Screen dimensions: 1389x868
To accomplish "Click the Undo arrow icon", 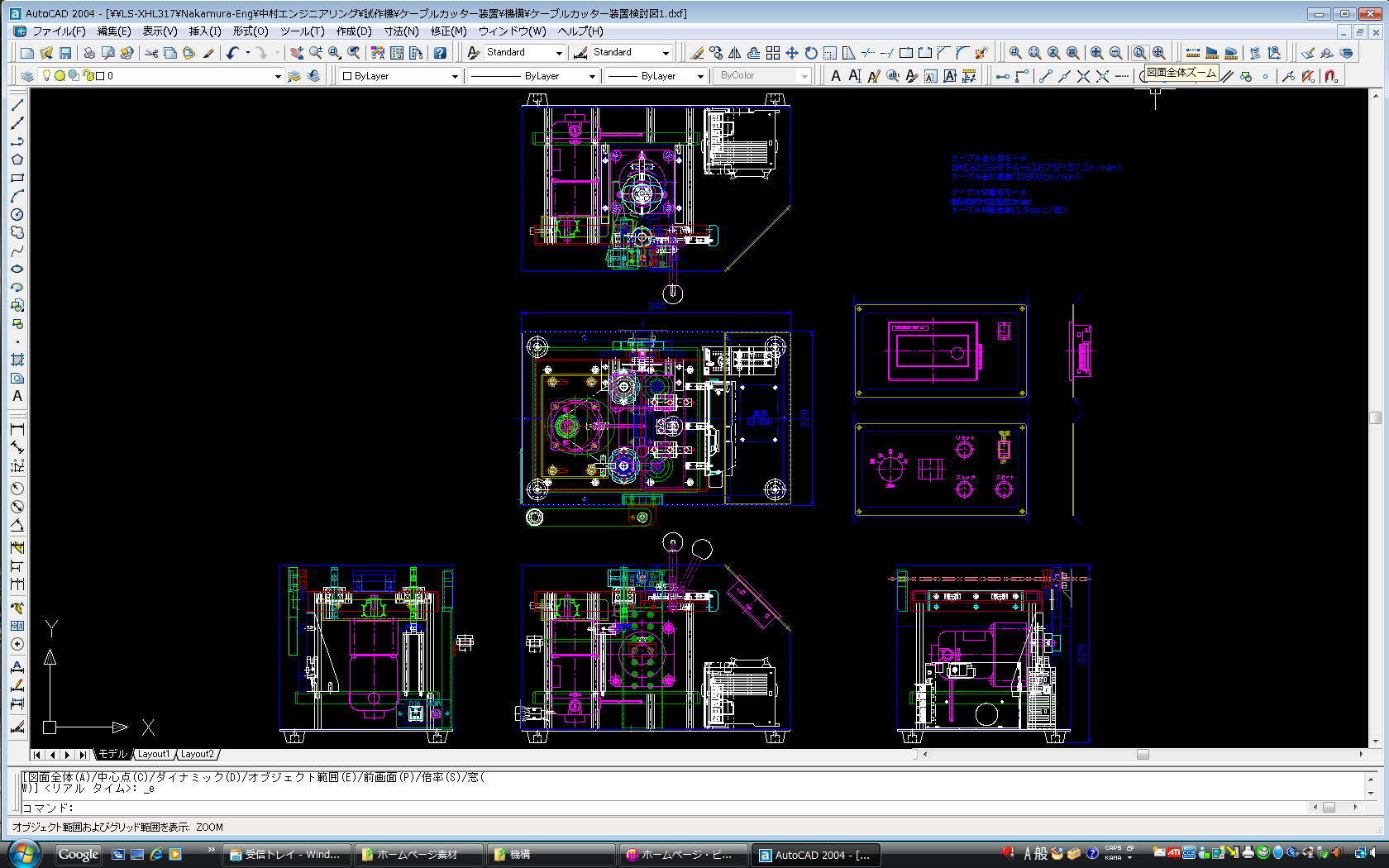I will [232, 53].
